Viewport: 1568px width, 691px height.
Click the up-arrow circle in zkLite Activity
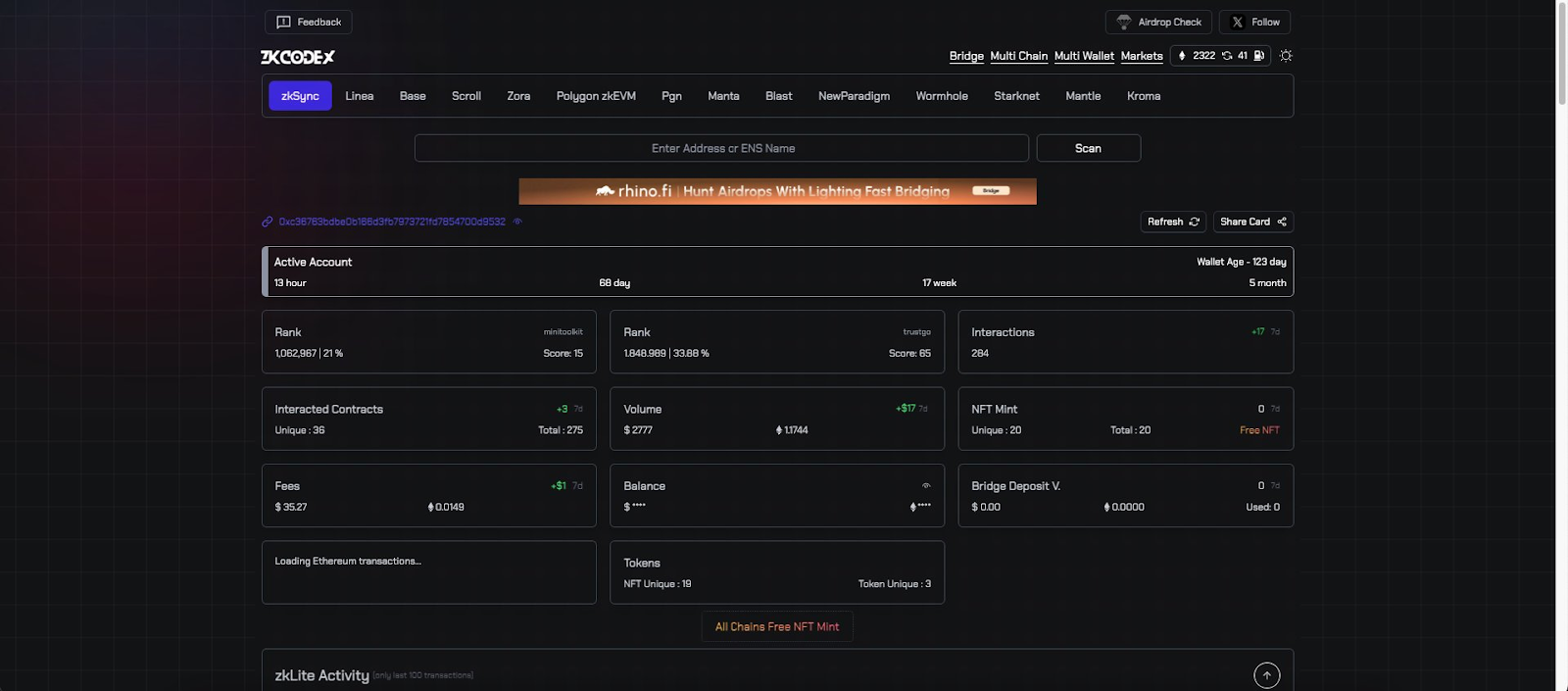pos(1267,675)
